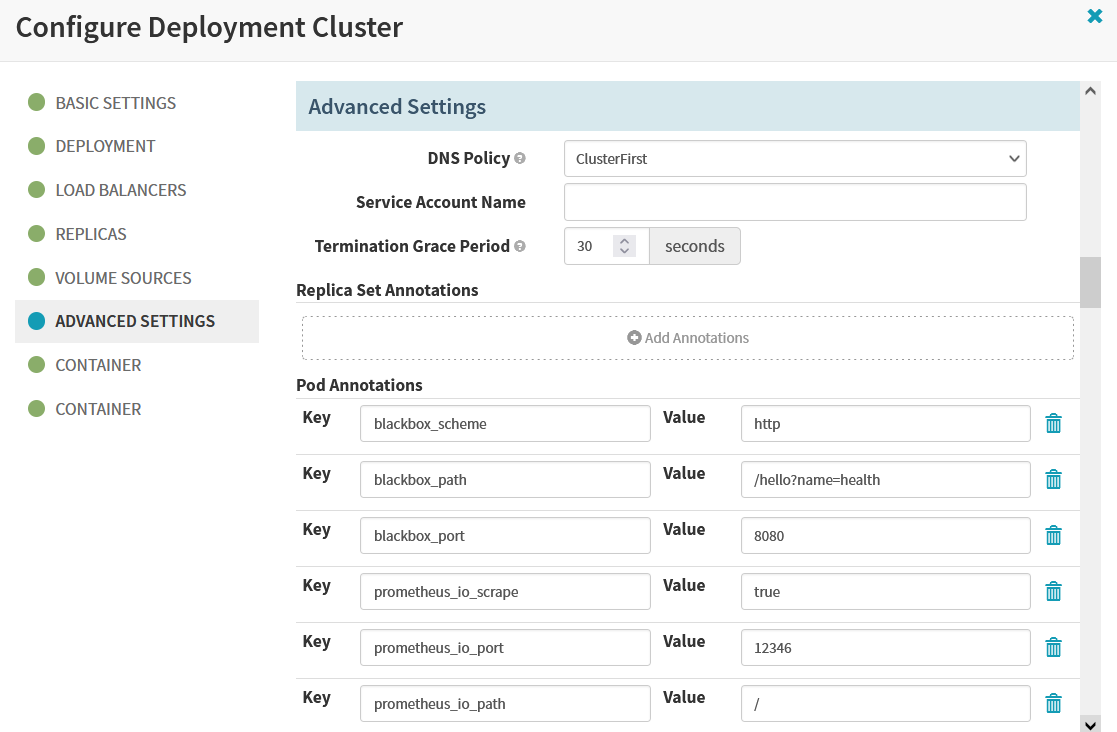1117x732 pixels.
Task: Edit the true value field
Action: [885, 592]
